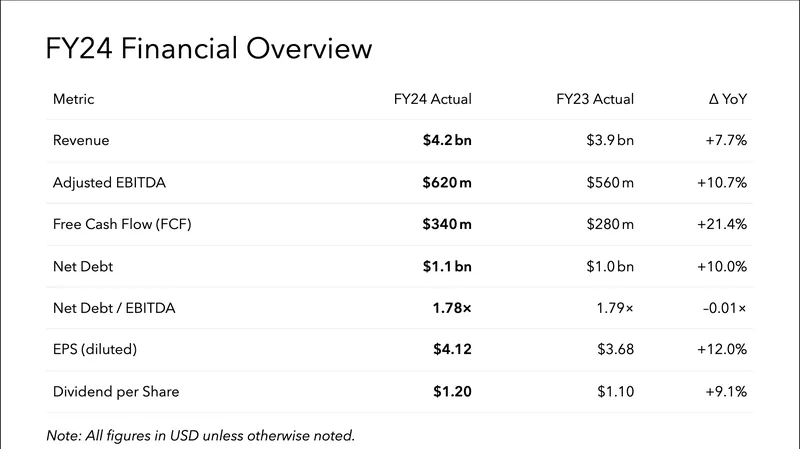This screenshot has height=449, width=800.
Task: Select the Metric column header
Action: (x=74, y=99)
